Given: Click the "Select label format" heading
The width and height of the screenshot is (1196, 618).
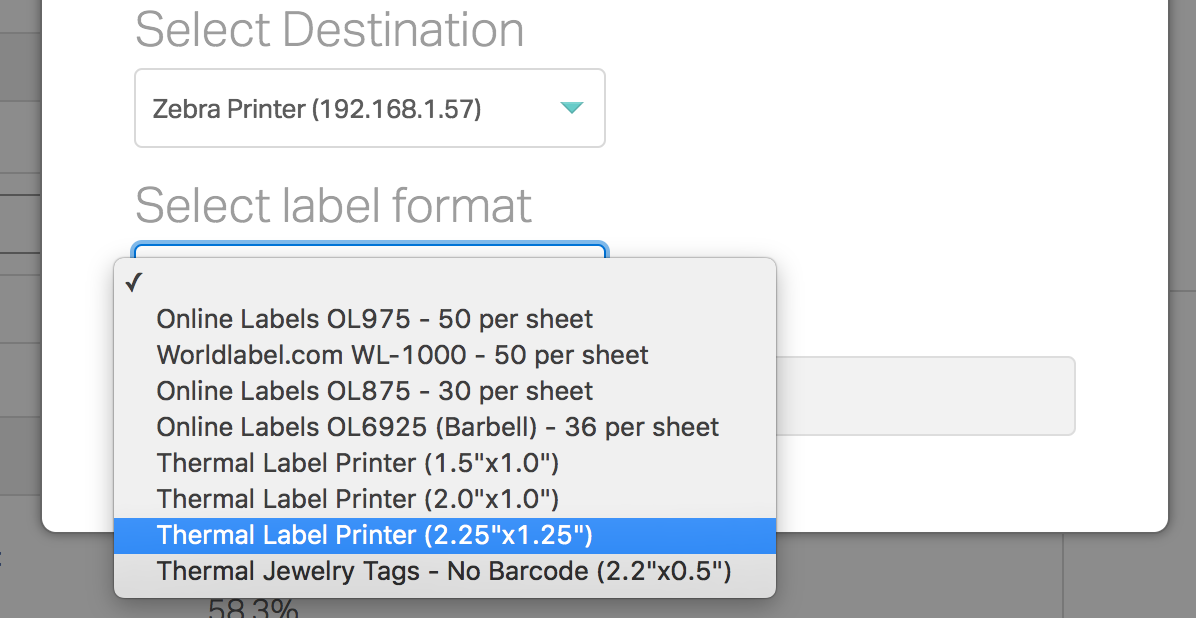Looking at the screenshot, I should point(333,205).
